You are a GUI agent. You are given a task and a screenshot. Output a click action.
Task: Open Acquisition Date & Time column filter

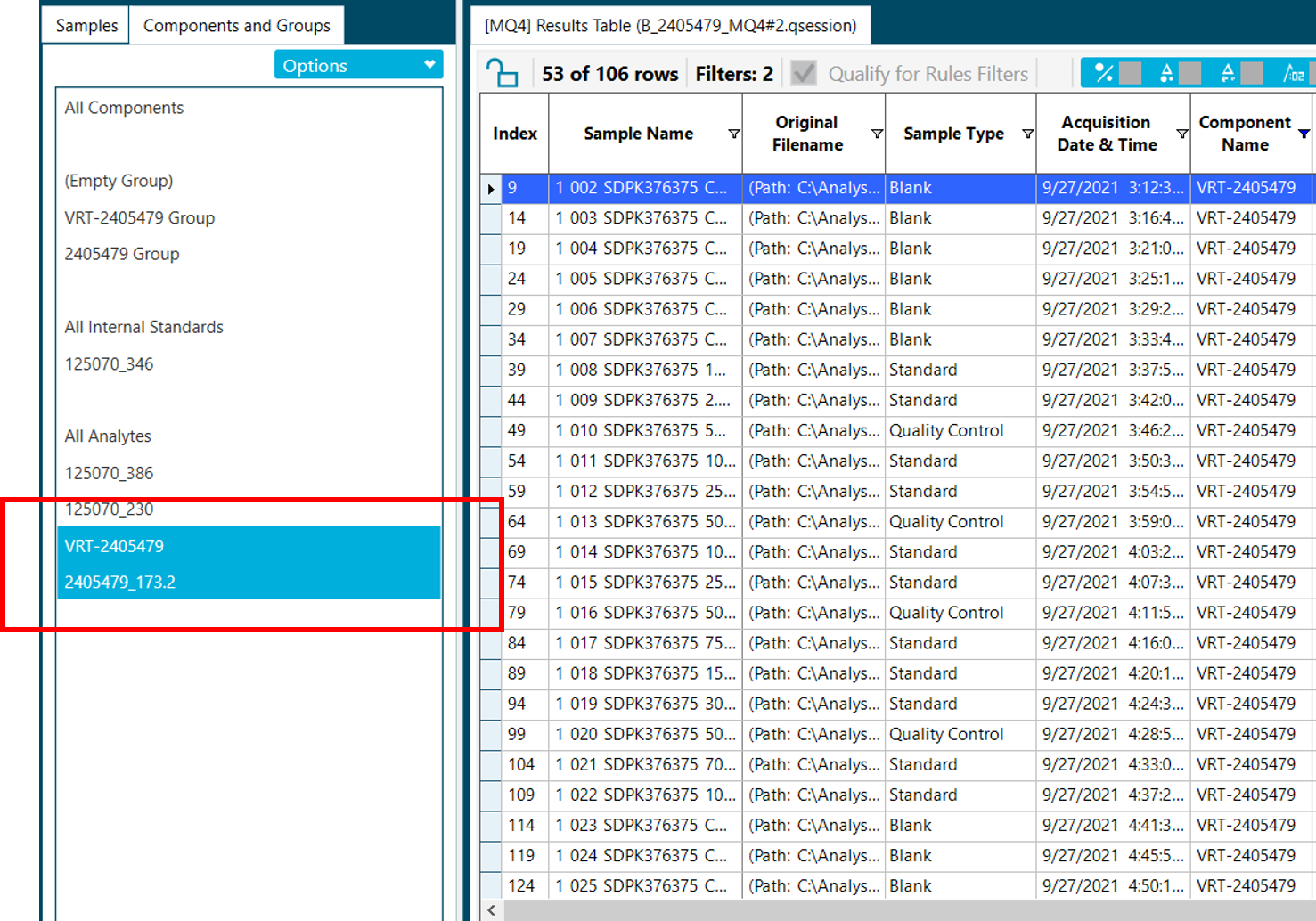pos(1181,134)
